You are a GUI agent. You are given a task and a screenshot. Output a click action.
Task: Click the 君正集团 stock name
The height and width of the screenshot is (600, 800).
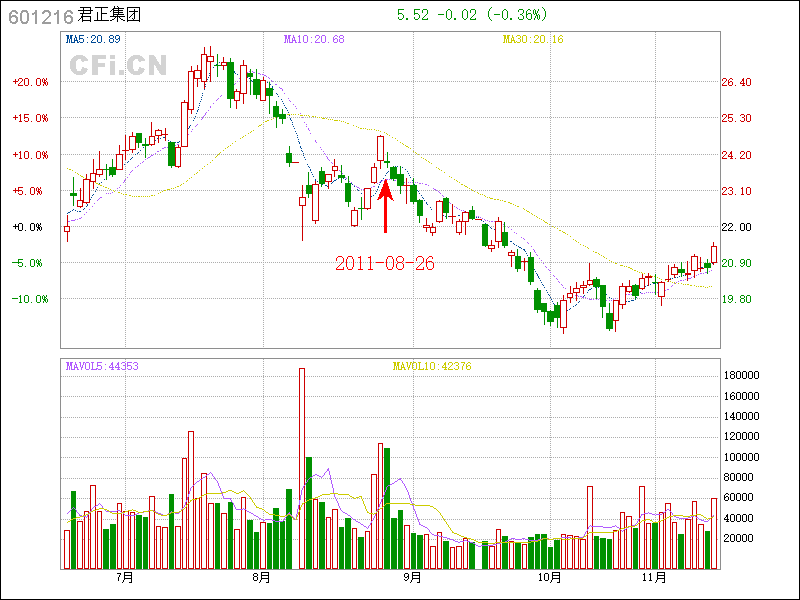point(110,16)
